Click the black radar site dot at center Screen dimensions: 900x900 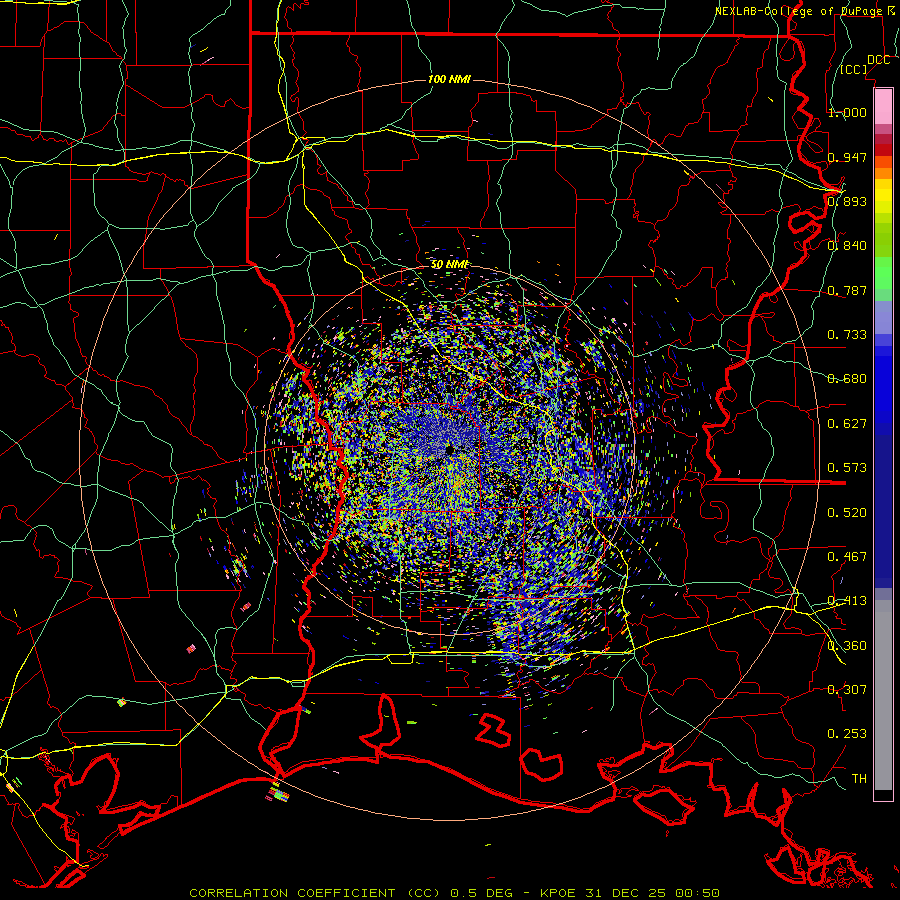pyautogui.click(x=449, y=451)
